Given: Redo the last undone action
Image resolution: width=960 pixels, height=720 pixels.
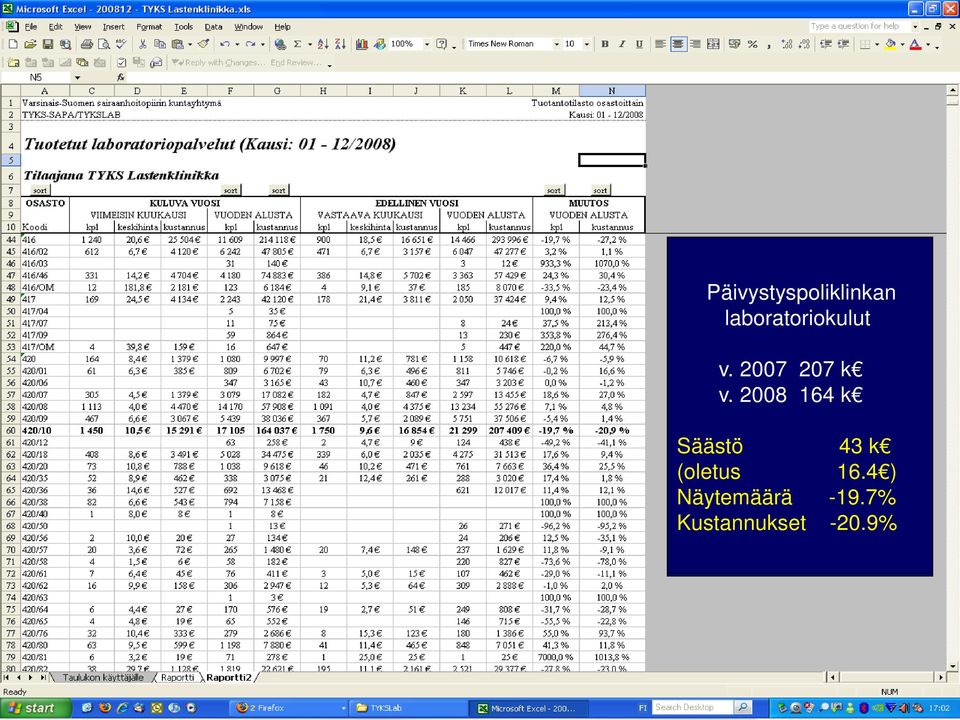Looking at the screenshot, I should [x=250, y=44].
